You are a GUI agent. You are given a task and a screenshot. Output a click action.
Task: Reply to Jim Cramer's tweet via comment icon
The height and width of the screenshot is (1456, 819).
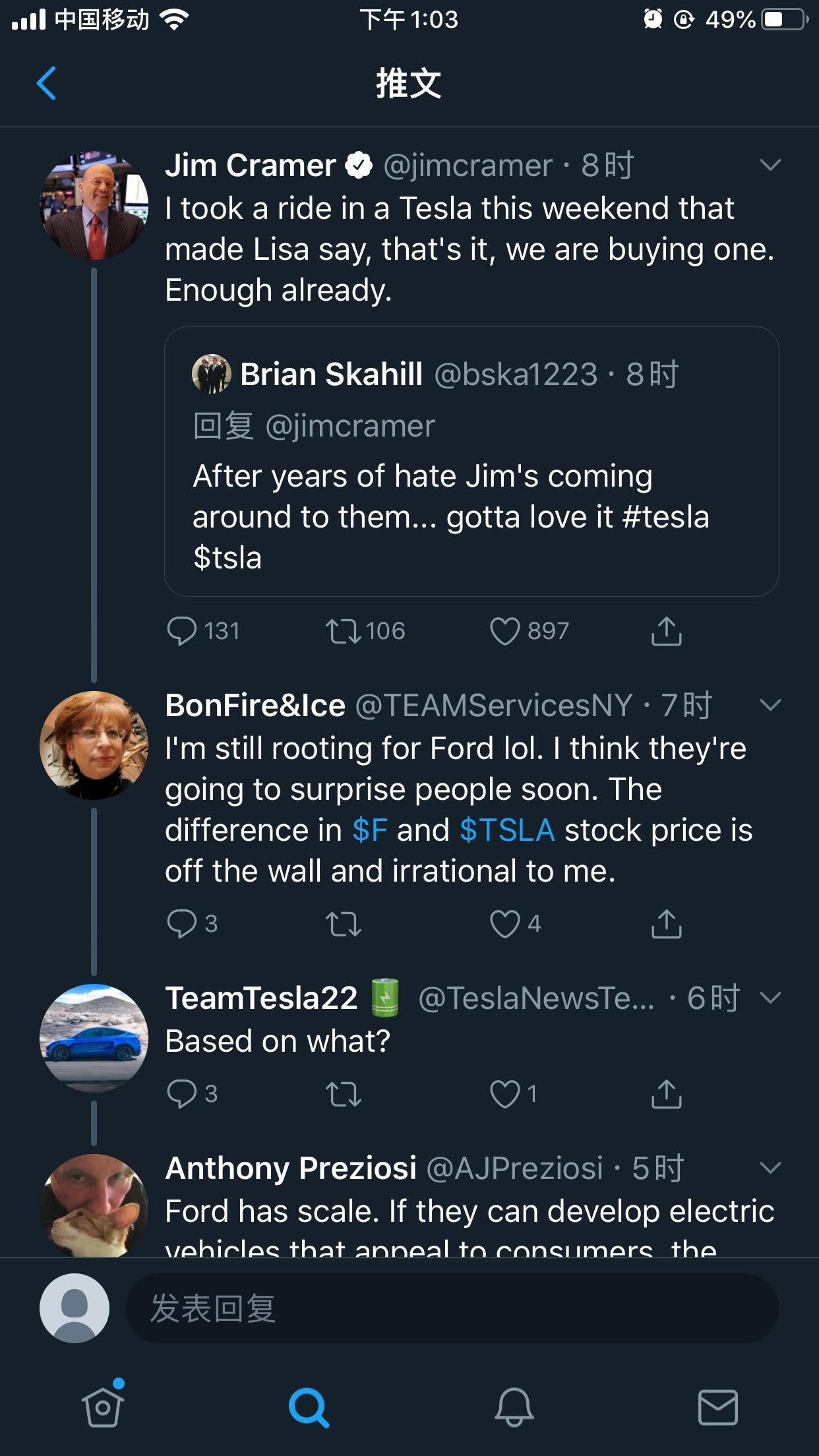[182, 631]
